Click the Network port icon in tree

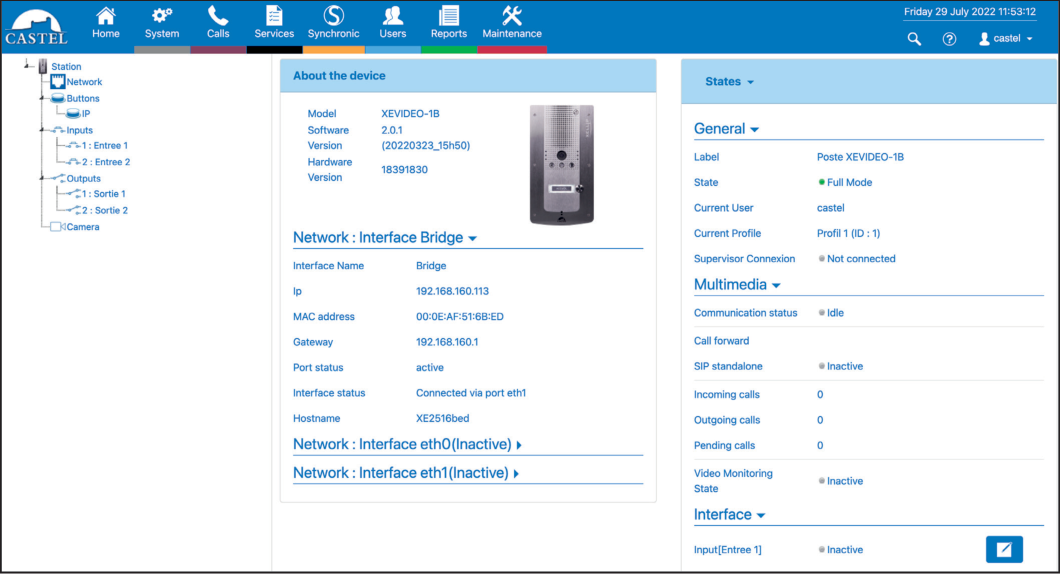(57, 82)
